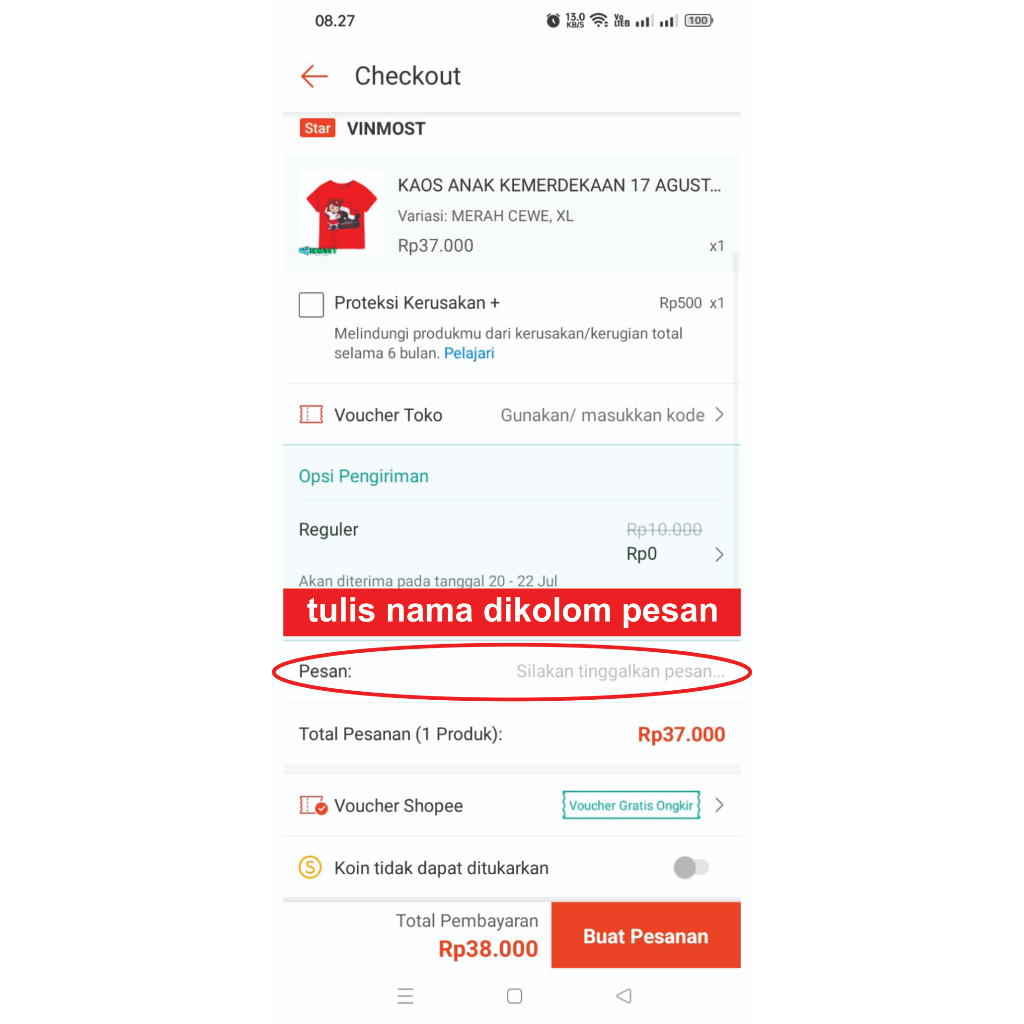Open the red t-shirt product thumbnail
The image size is (1024, 1024).
pyautogui.click(x=342, y=214)
